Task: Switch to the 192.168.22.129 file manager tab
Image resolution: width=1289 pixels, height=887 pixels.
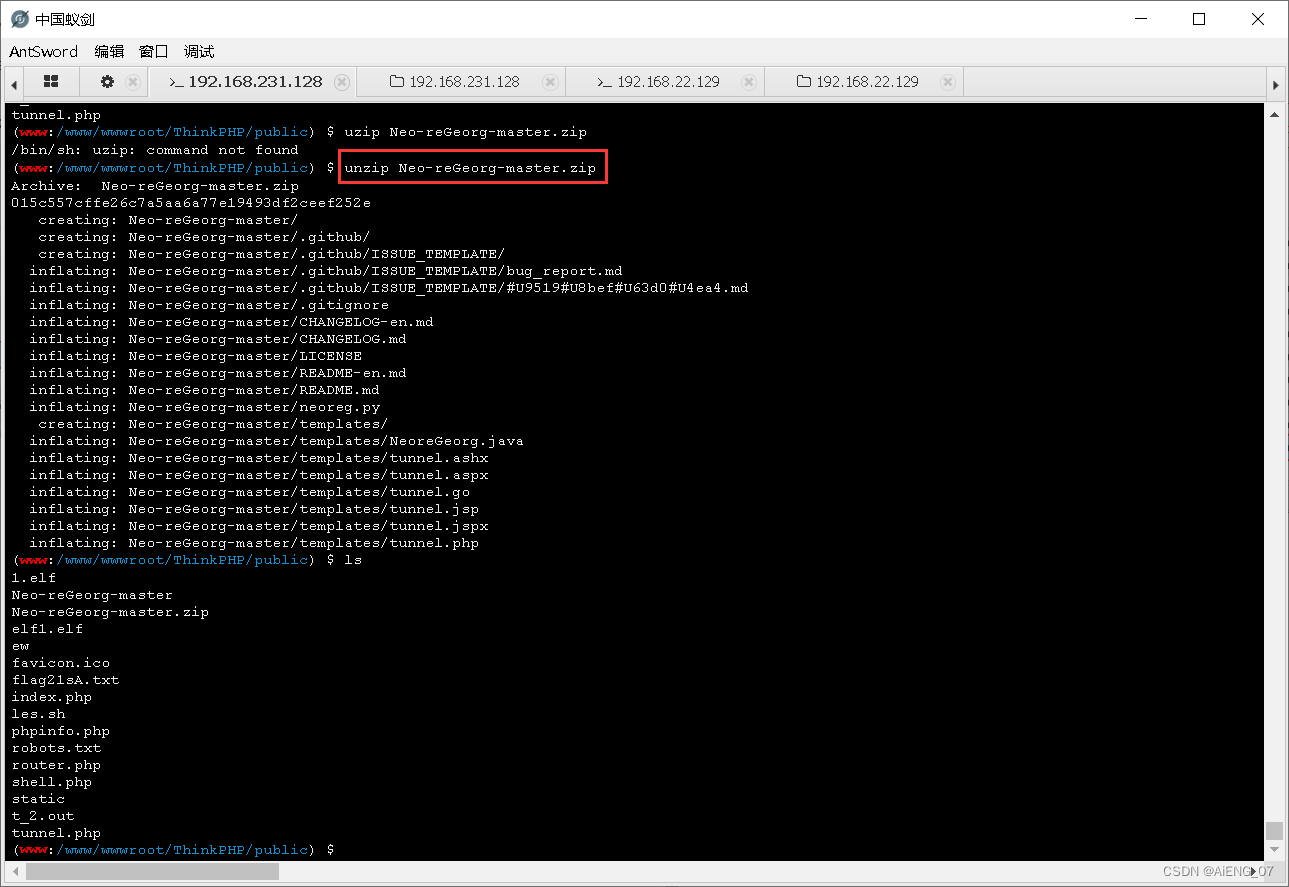Action: point(857,82)
